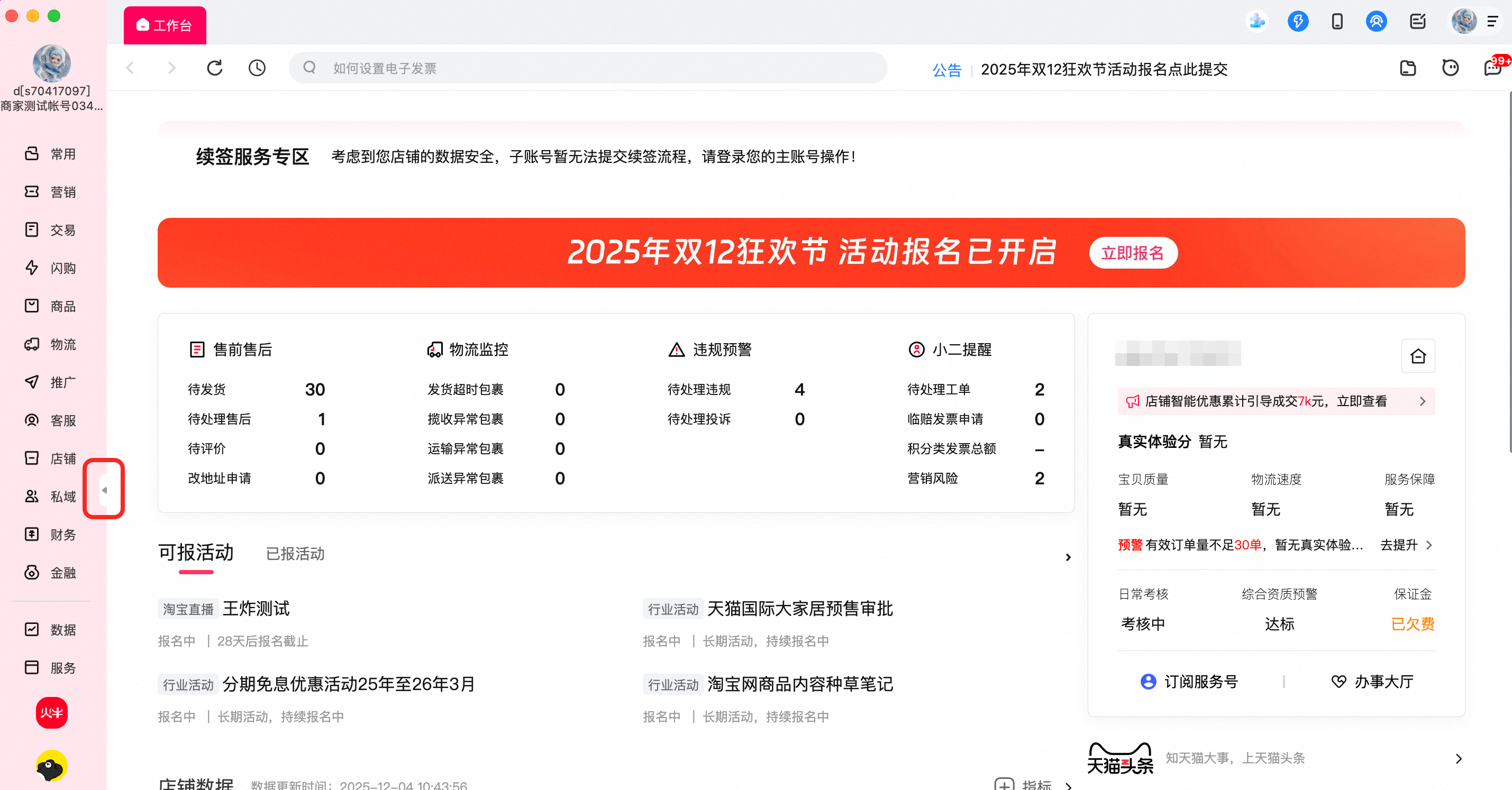1512x790 pixels.
Task: Open the 物流 sidebar section
Action: [x=50, y=344]
